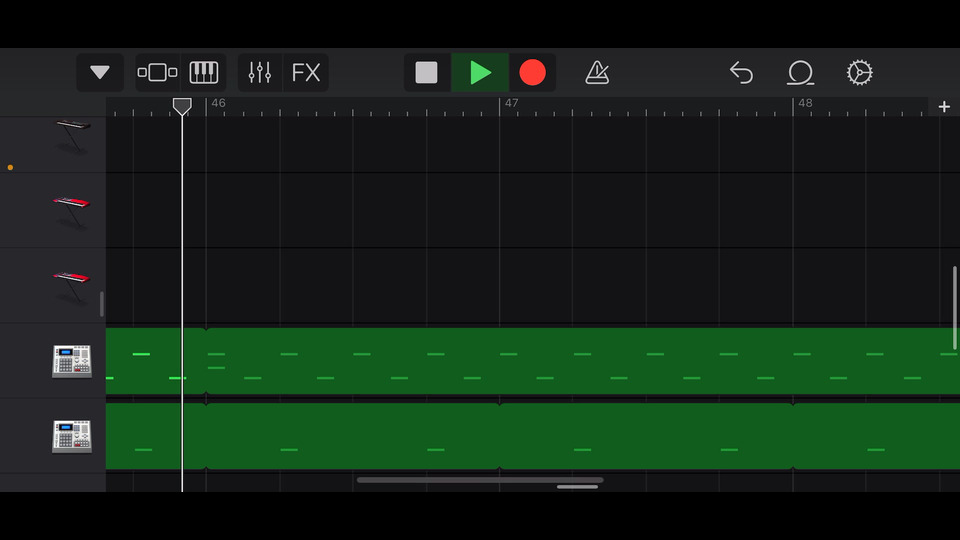The image size is (960, 540).
Task: Jump to bar 47 on the ruler
Action: [511, 103]
